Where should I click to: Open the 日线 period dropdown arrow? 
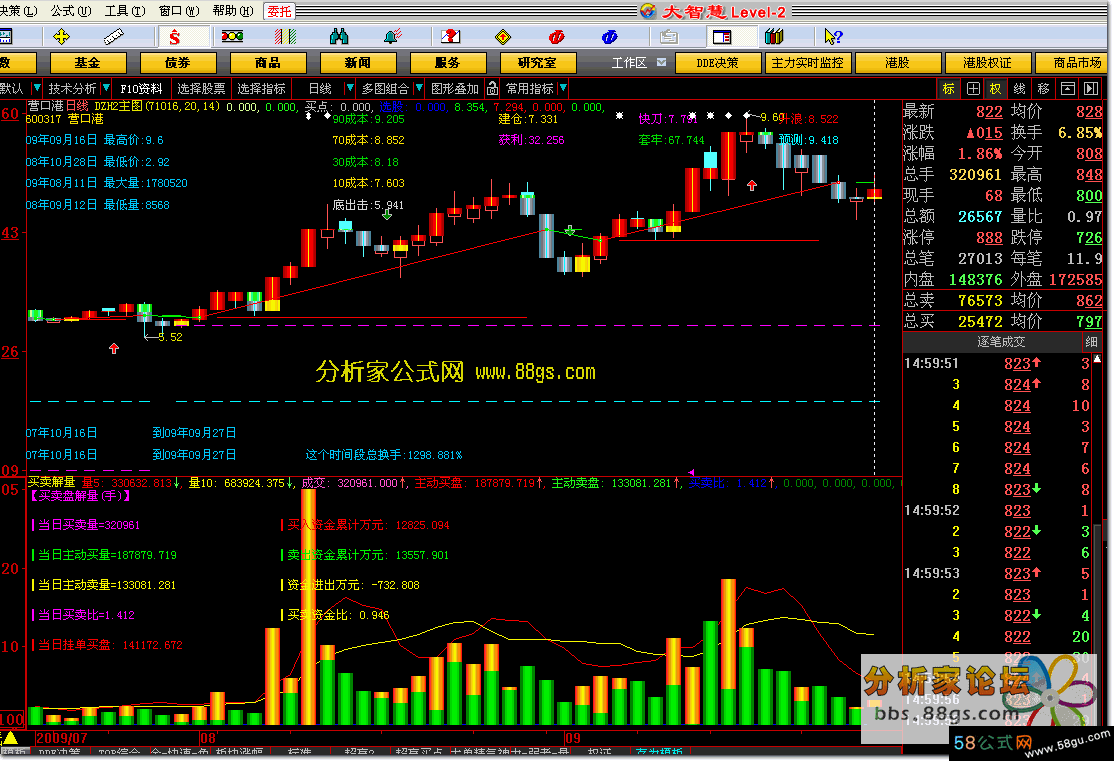click(350, 88)
